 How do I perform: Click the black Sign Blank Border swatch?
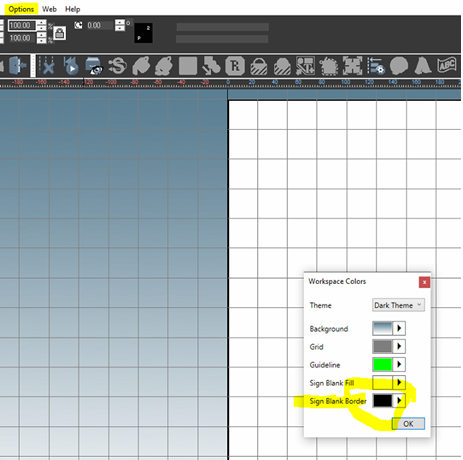(x=382, y=400)
